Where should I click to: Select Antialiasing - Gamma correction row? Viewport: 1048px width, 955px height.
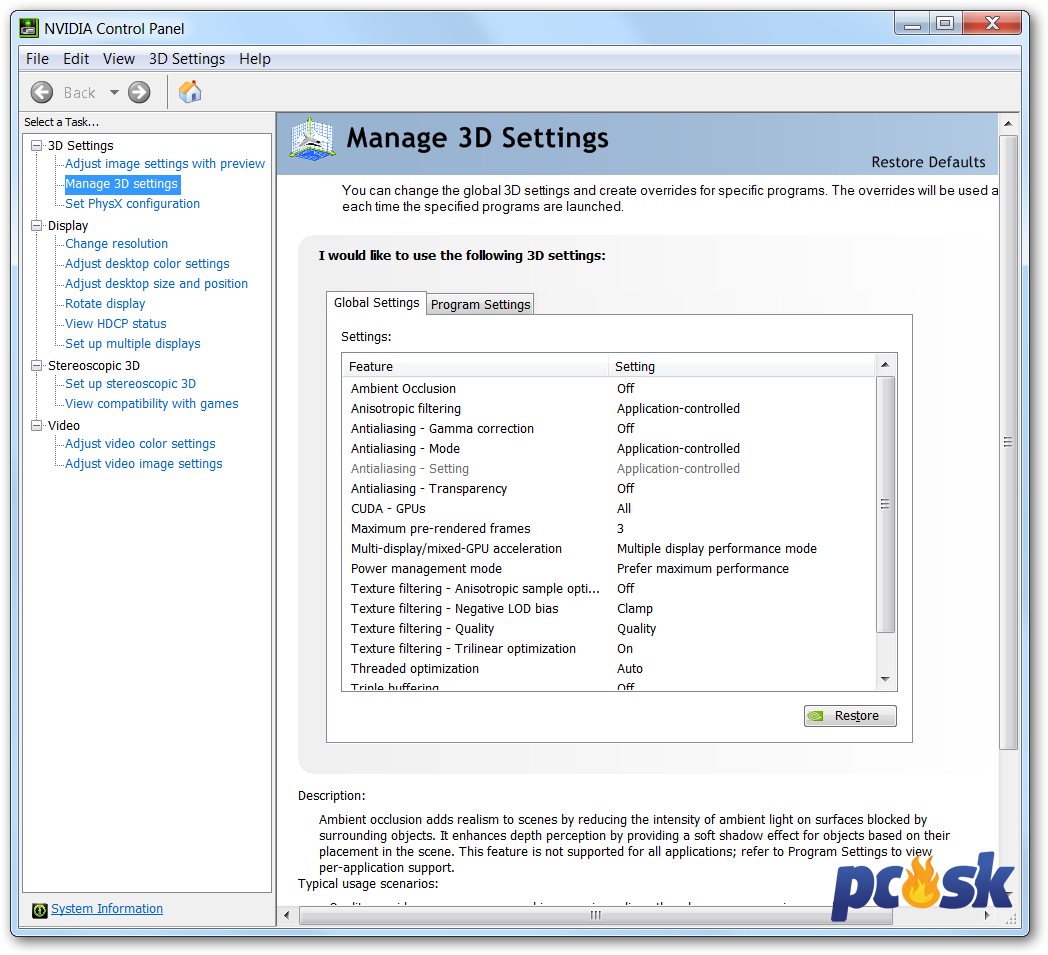click(x=609, y=429)
